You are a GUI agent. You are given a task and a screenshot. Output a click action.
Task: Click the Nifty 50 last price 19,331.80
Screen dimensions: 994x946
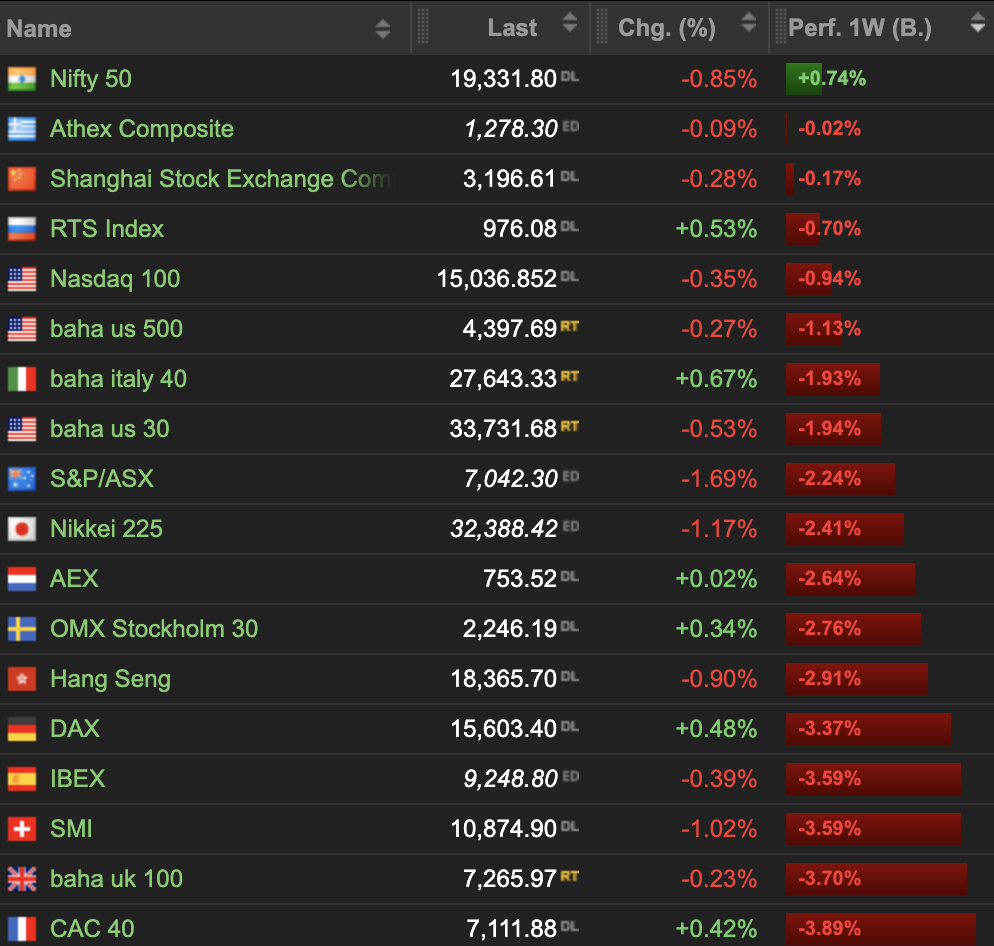click(x=503, y=79)
